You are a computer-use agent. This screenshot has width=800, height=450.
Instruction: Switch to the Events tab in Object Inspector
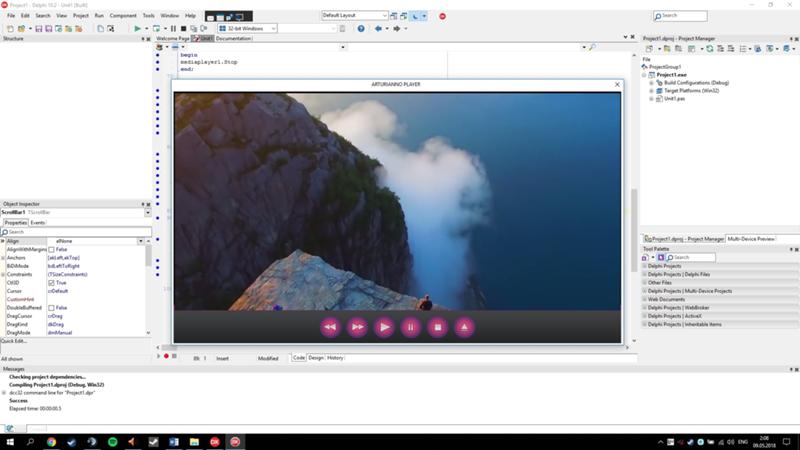click(37, 223)
